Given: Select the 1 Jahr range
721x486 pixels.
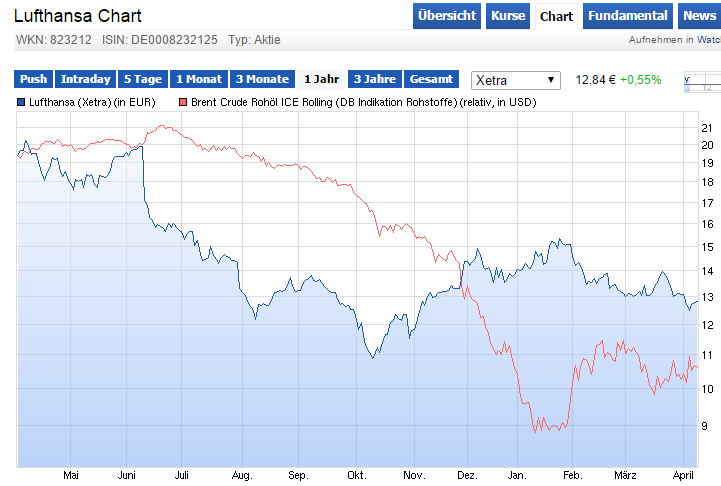Looking at the screenshot, I should click(321, 79).
